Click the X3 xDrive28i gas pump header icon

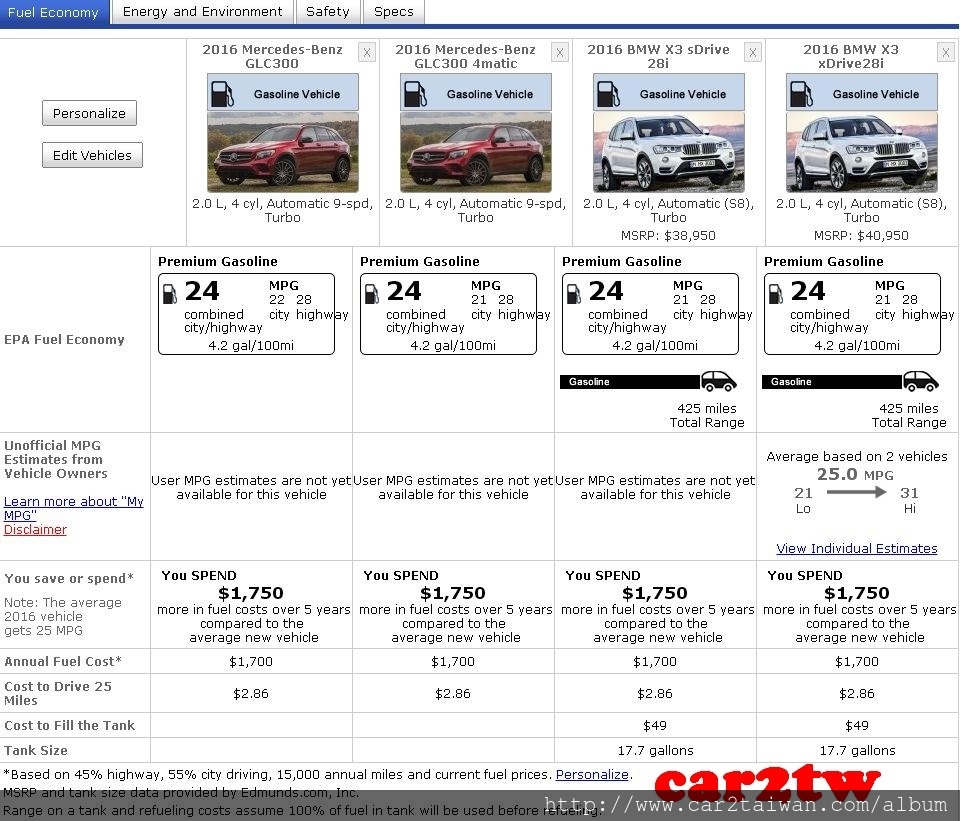coord(801,94)
